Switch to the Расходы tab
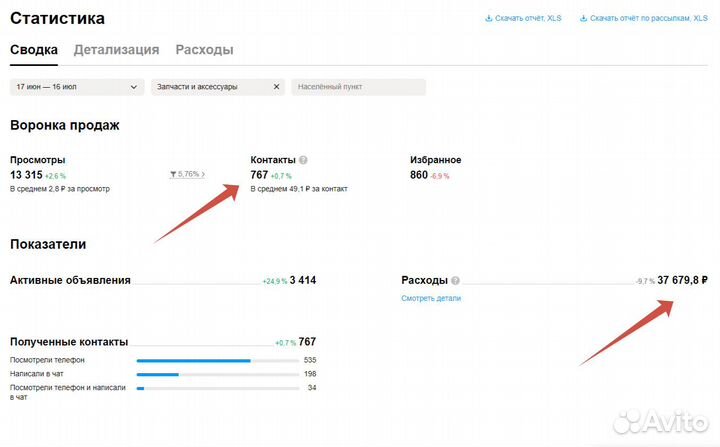720x447 pixels. pos(204,50)
